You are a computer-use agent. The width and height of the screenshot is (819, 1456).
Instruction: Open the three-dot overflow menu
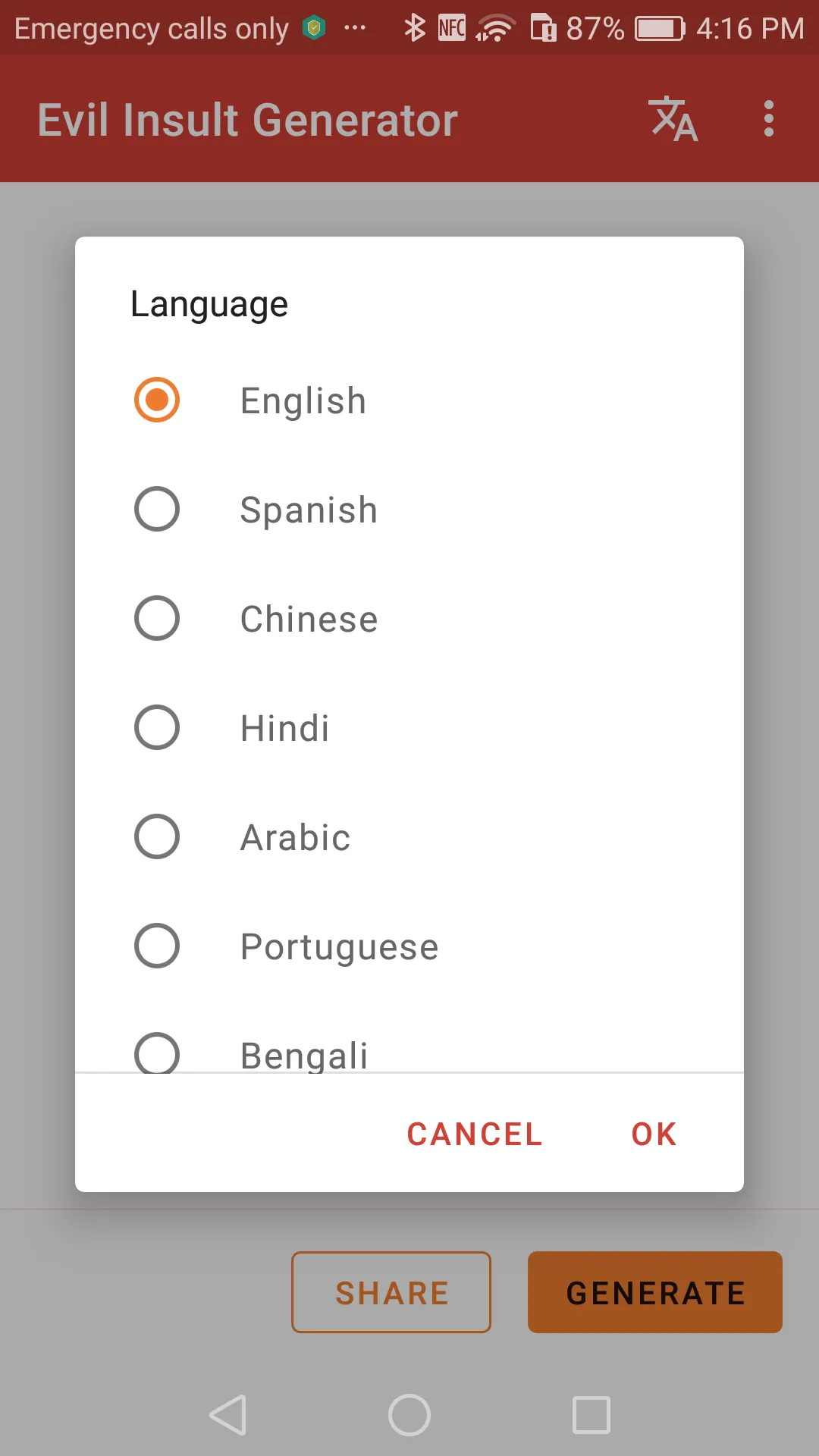click(769, 119)
